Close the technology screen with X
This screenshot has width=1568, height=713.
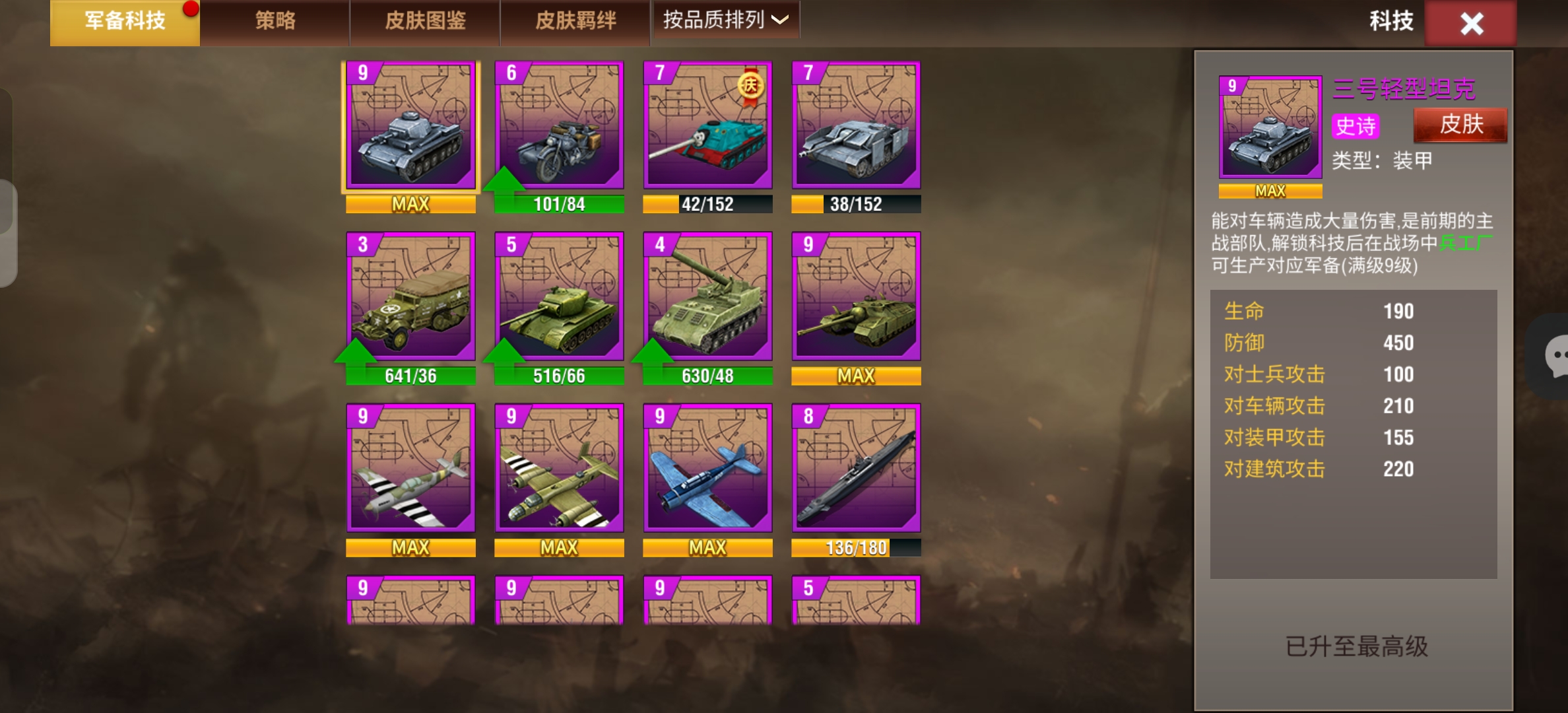(1471, 23)
